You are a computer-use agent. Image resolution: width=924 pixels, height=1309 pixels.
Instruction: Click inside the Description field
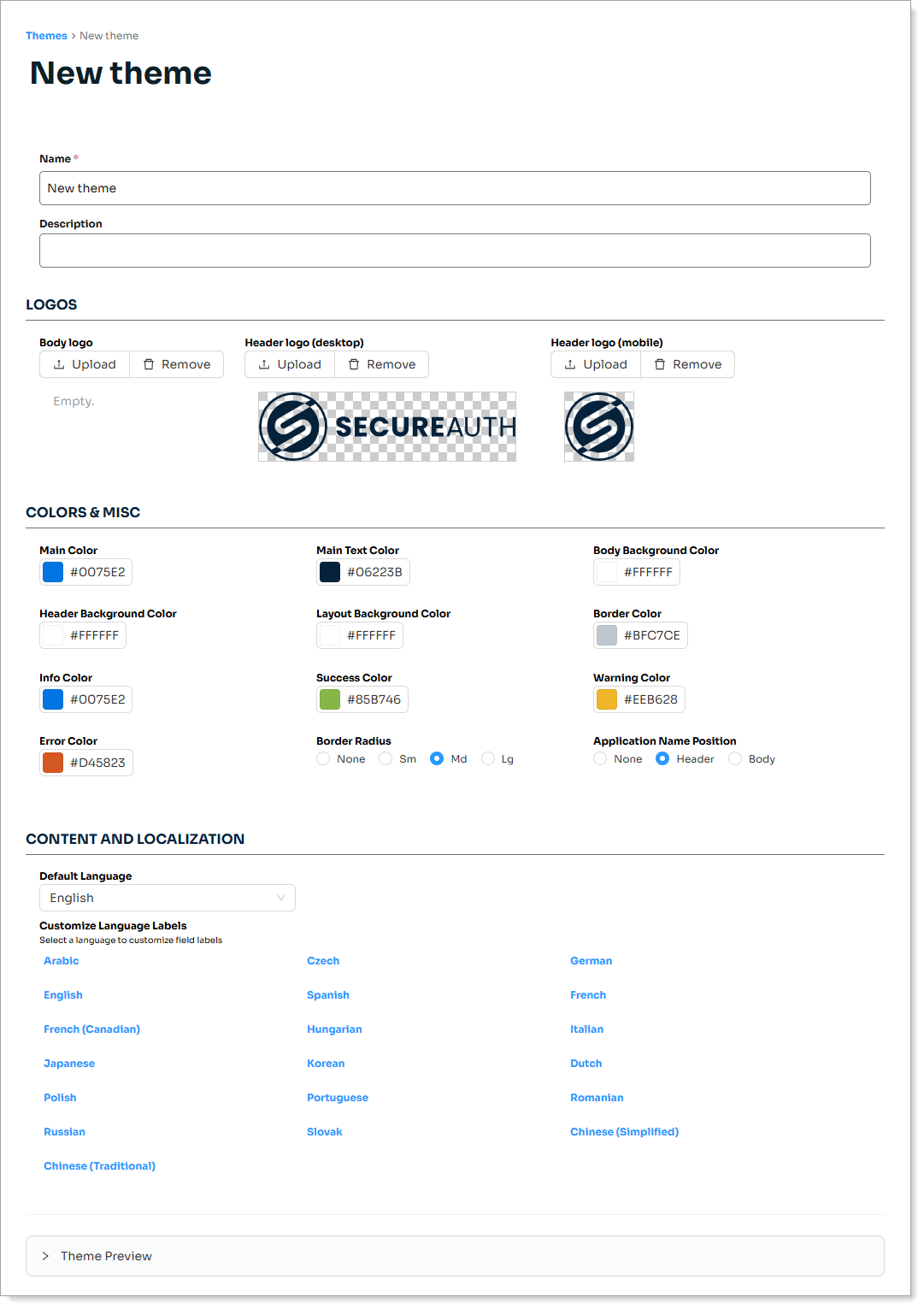(x=454, y=250)
